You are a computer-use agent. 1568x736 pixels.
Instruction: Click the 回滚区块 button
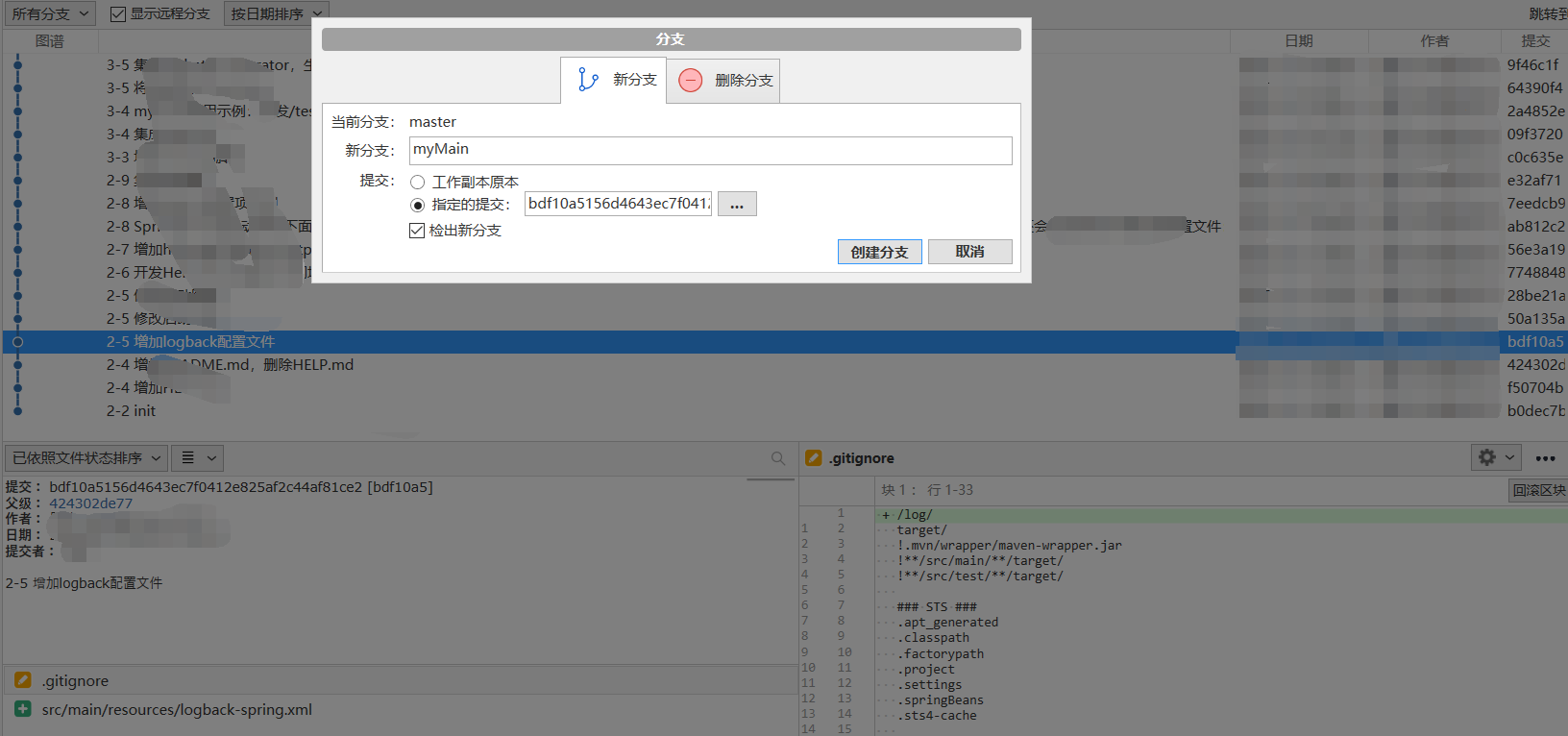[1538, 490]
